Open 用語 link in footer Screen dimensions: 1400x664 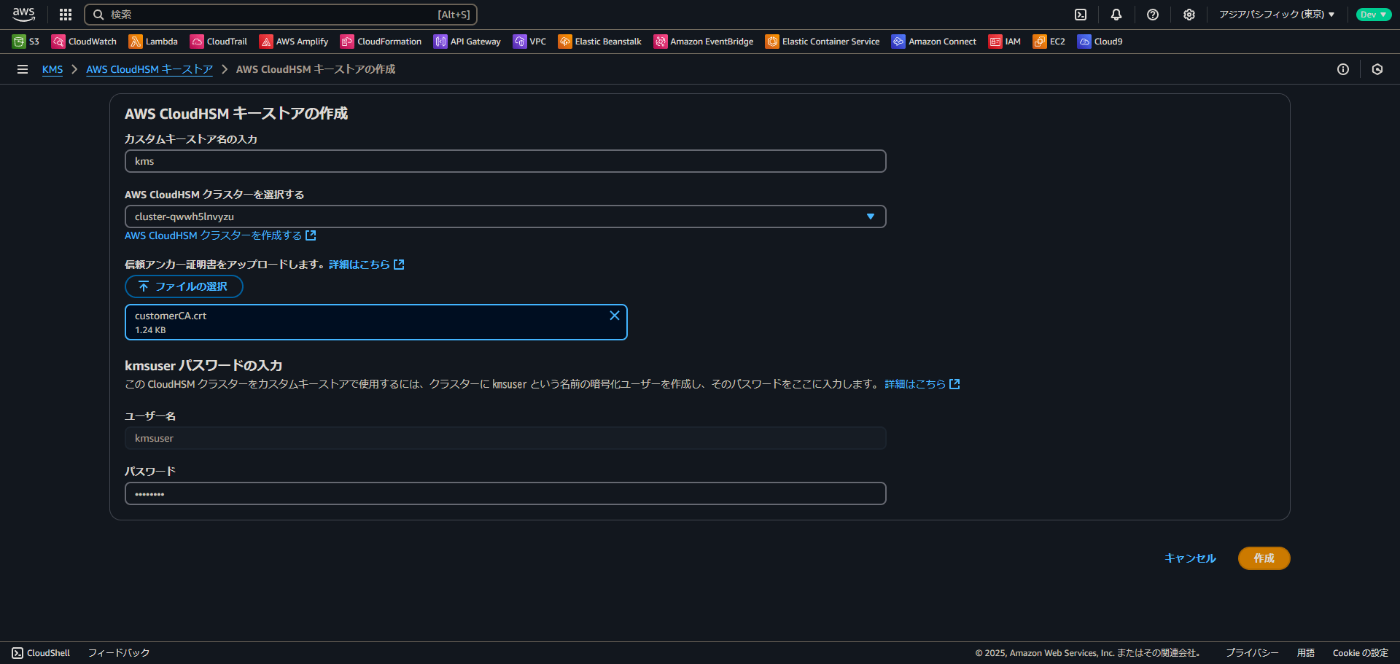[1306, 653]
